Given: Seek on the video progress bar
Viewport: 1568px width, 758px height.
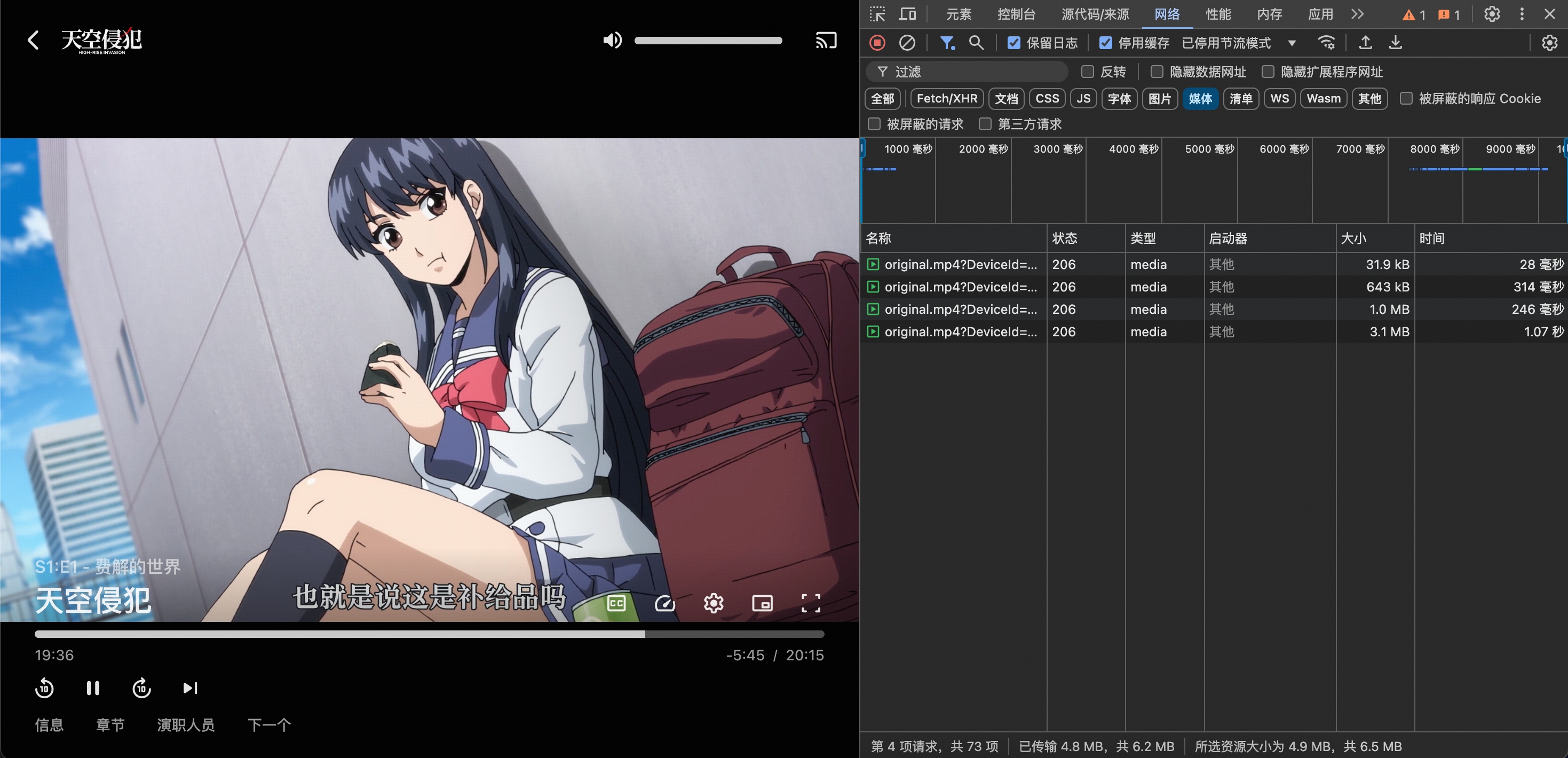Looking at the screenshot, I should pos(429,634).
